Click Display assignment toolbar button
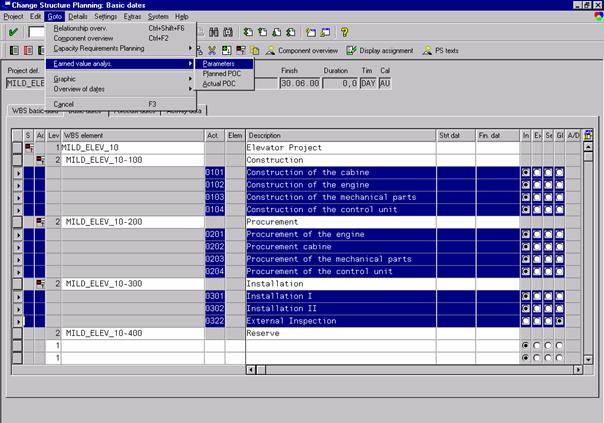 pyautogui.click(x=380, y=50)
